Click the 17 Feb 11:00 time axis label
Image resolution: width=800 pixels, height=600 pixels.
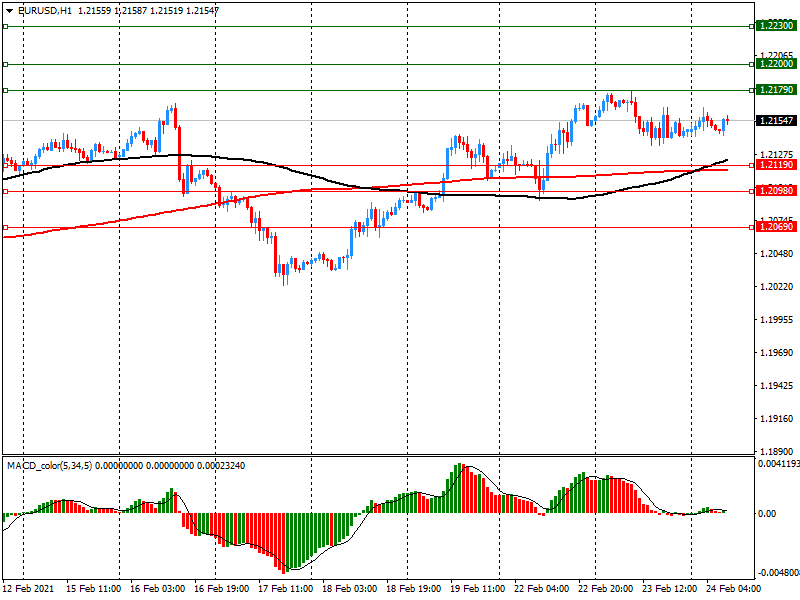(286, 590)
